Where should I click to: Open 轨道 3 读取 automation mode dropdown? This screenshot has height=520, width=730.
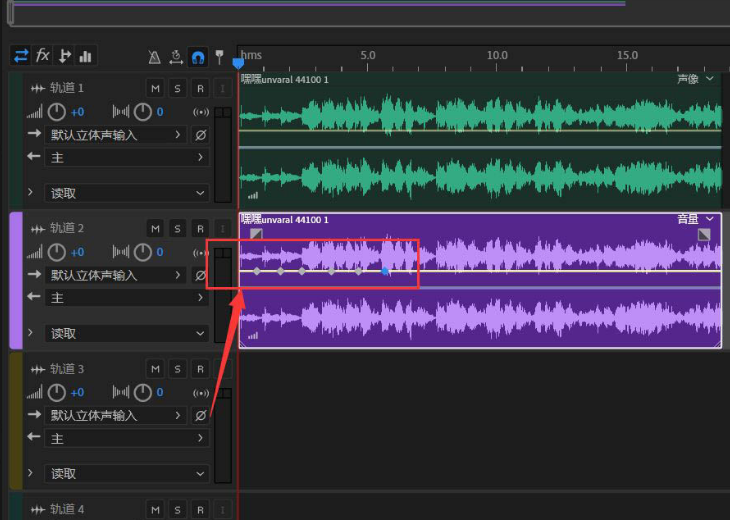[x=127, y=473]
